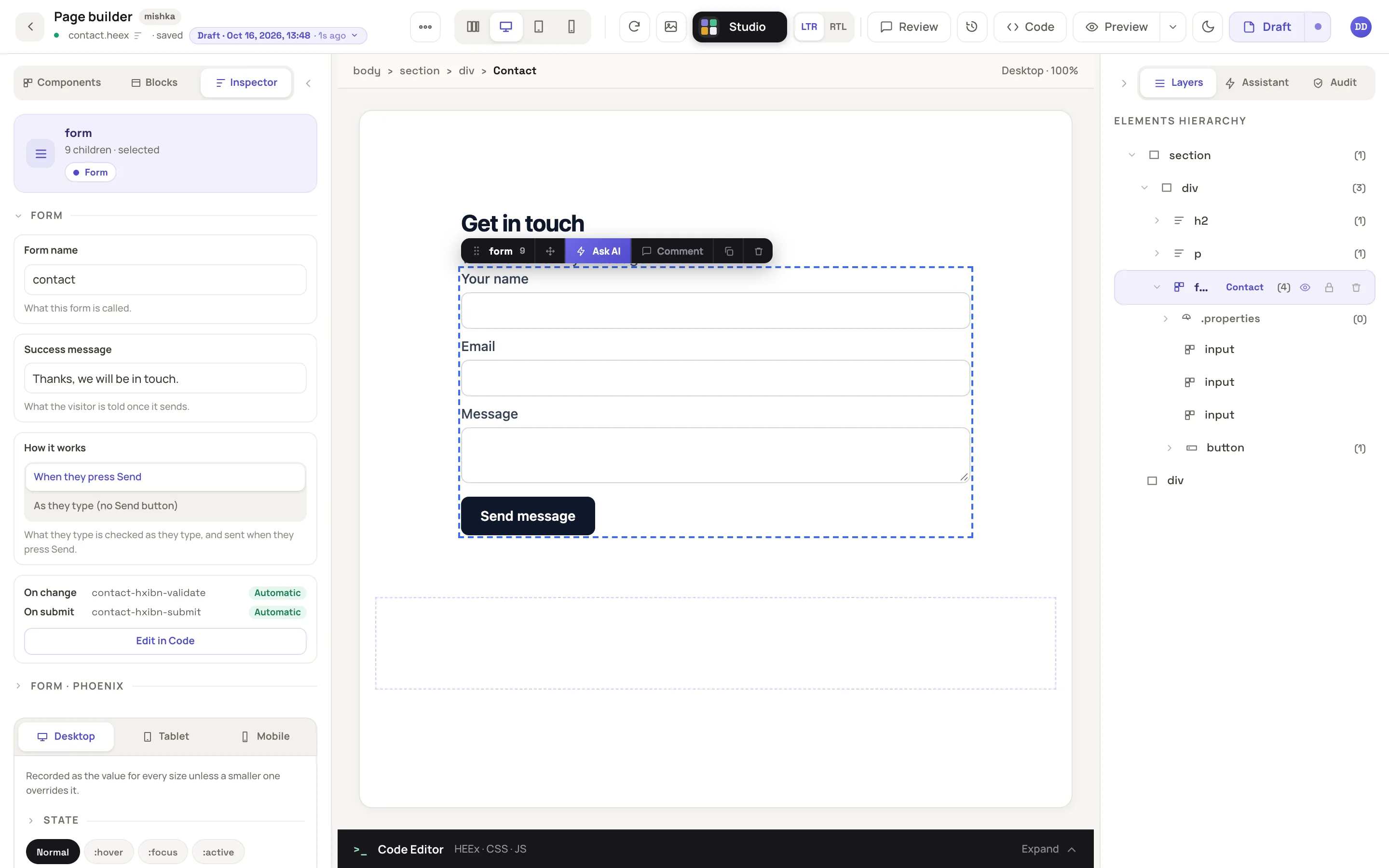Choose 'As they type (no Send button)' option
This screenshot has height=868, width=1389.
165,506
